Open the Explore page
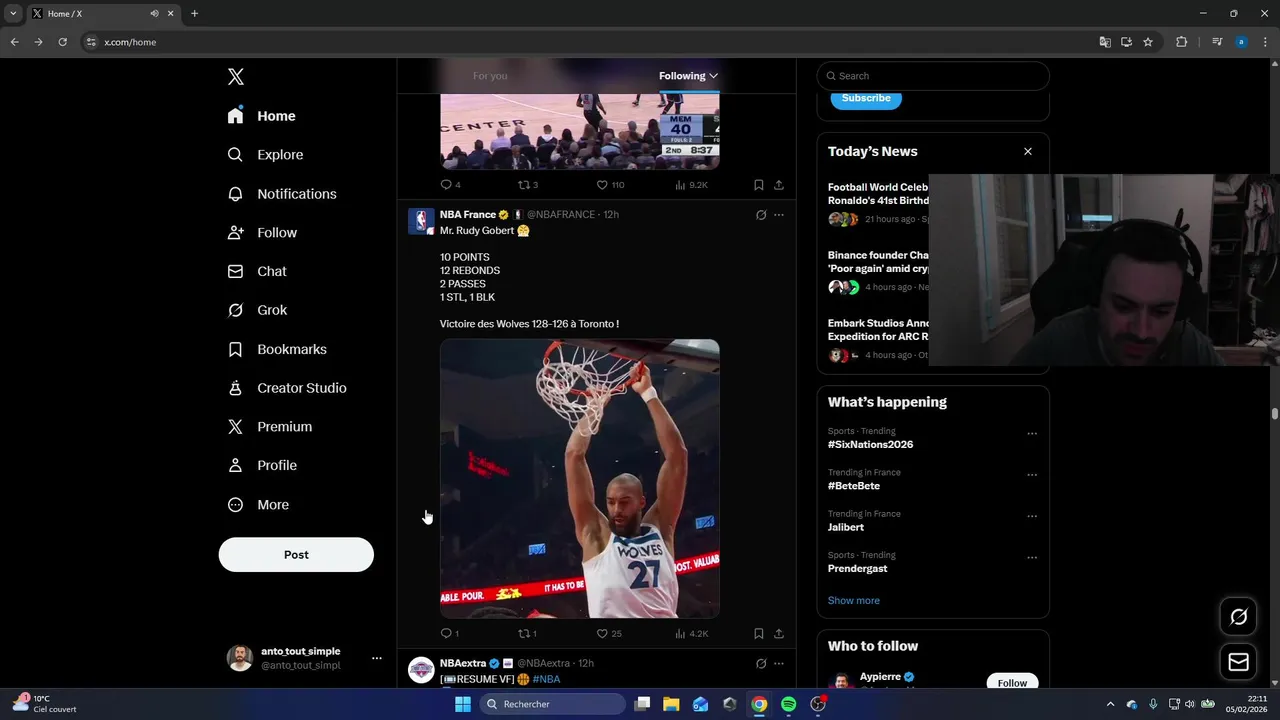 [x=265, y=155]
